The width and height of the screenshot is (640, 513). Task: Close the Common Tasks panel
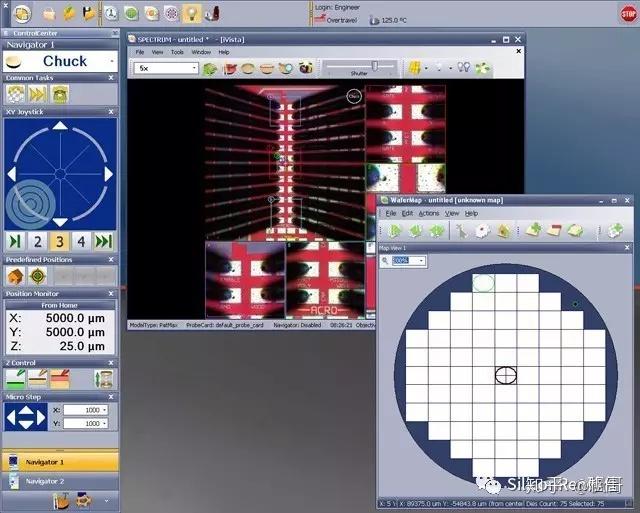111,78
